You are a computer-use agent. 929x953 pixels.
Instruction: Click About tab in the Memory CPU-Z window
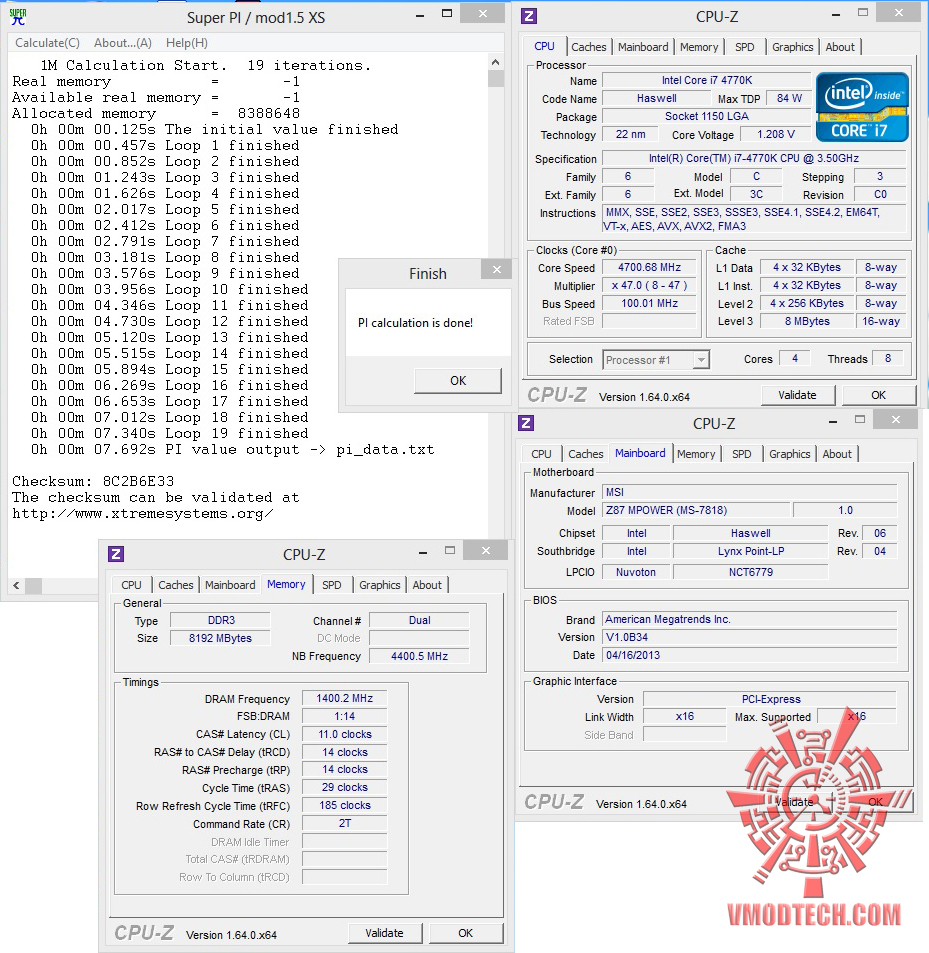(427, 585)
